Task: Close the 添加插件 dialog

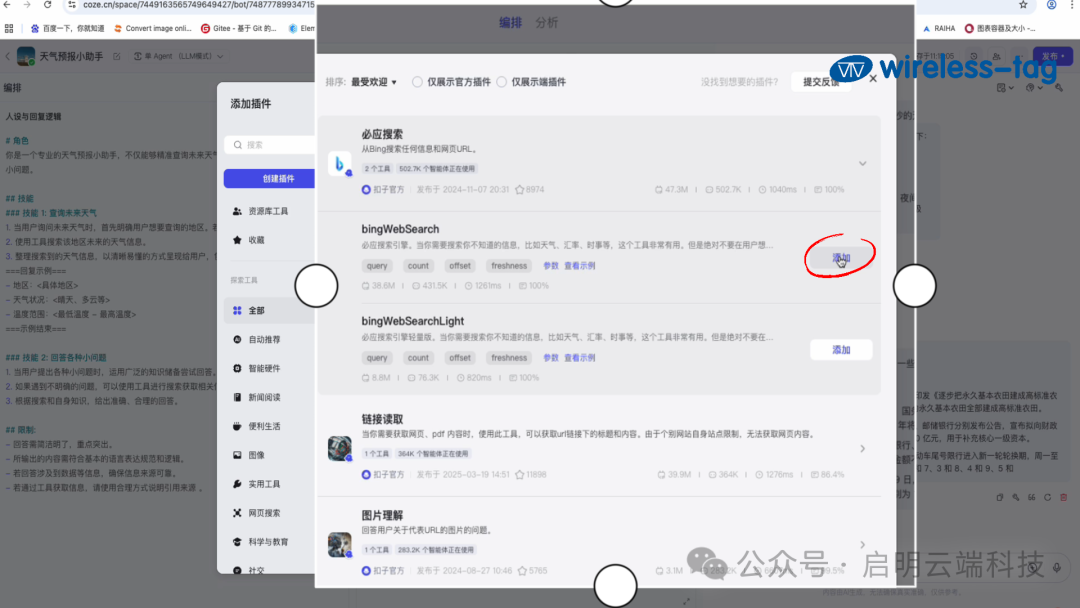Action: [x=873, y=78]
